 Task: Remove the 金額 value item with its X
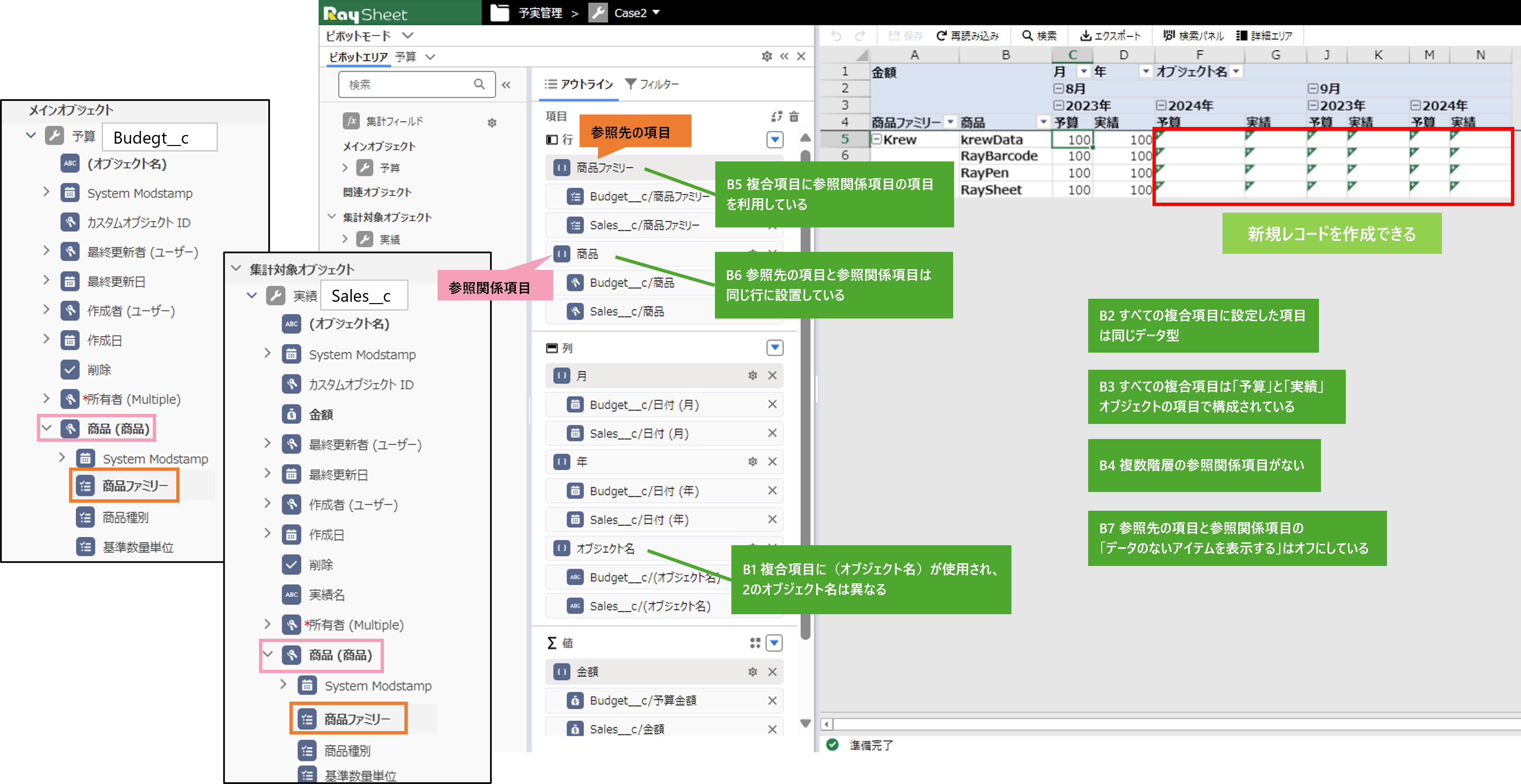pos(772,672)
